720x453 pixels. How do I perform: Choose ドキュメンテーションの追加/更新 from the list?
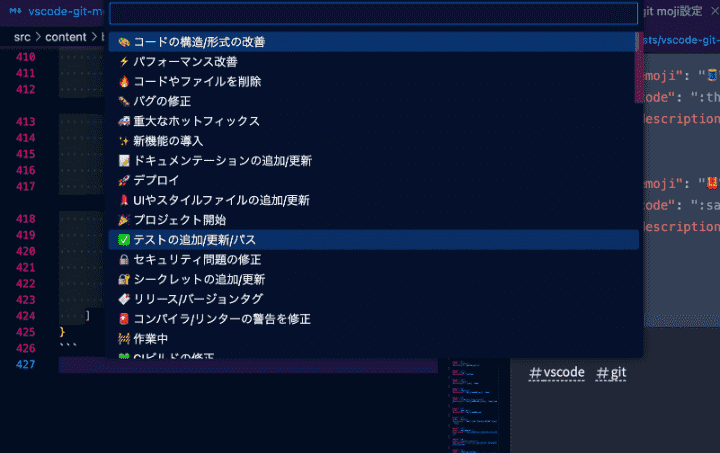[372, 161]
